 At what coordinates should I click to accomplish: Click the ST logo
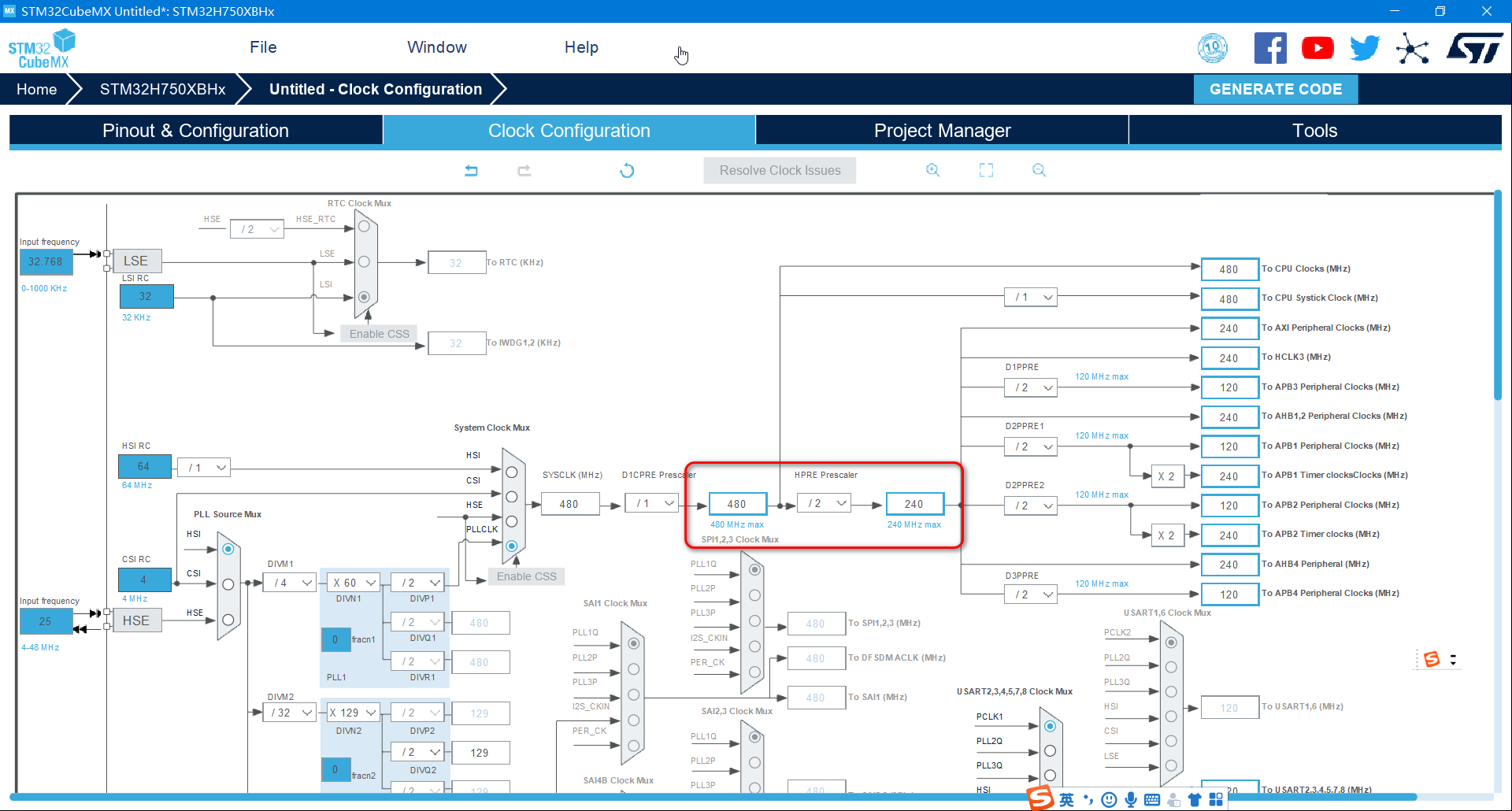(x=1475, y=48)
